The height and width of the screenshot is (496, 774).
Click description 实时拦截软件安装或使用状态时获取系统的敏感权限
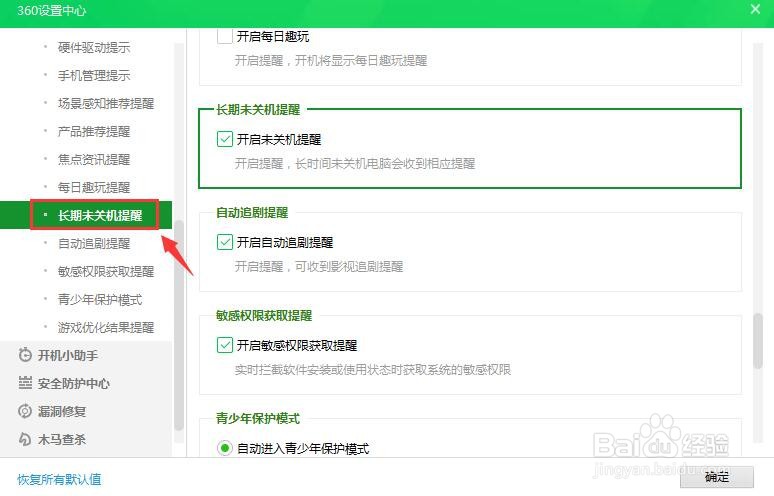point(373,370)
